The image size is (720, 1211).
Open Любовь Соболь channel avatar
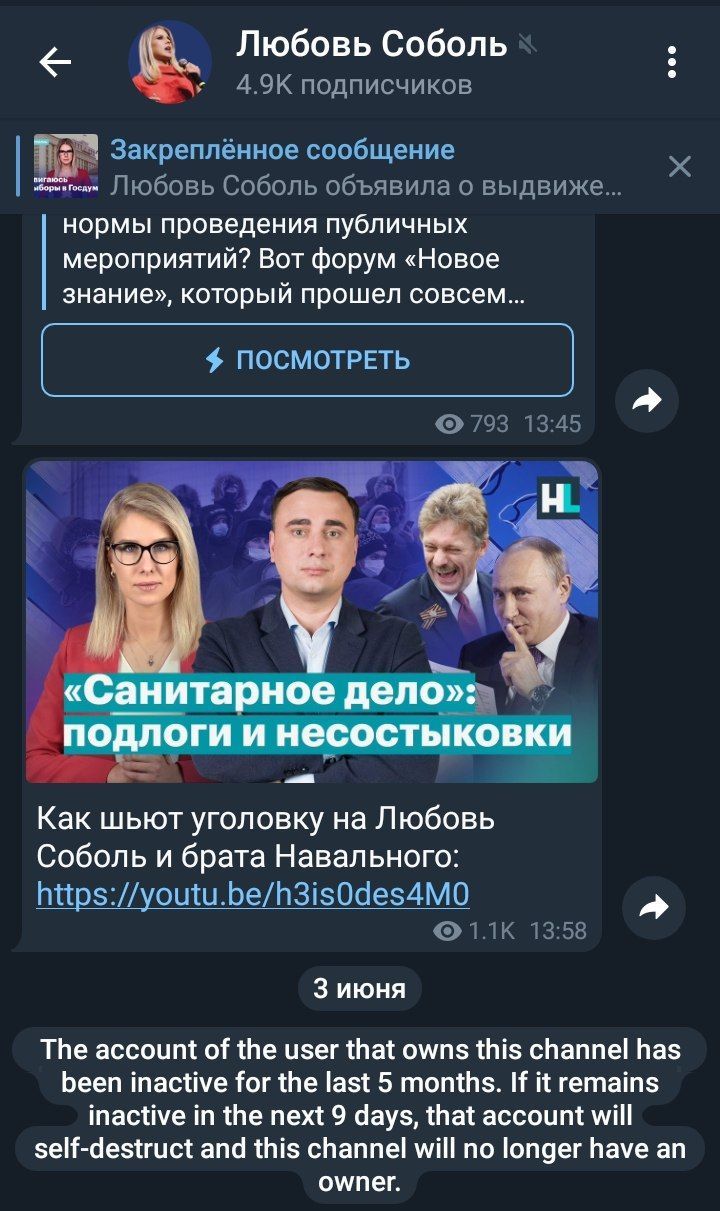pyautogui.click(x=170, y=63)
